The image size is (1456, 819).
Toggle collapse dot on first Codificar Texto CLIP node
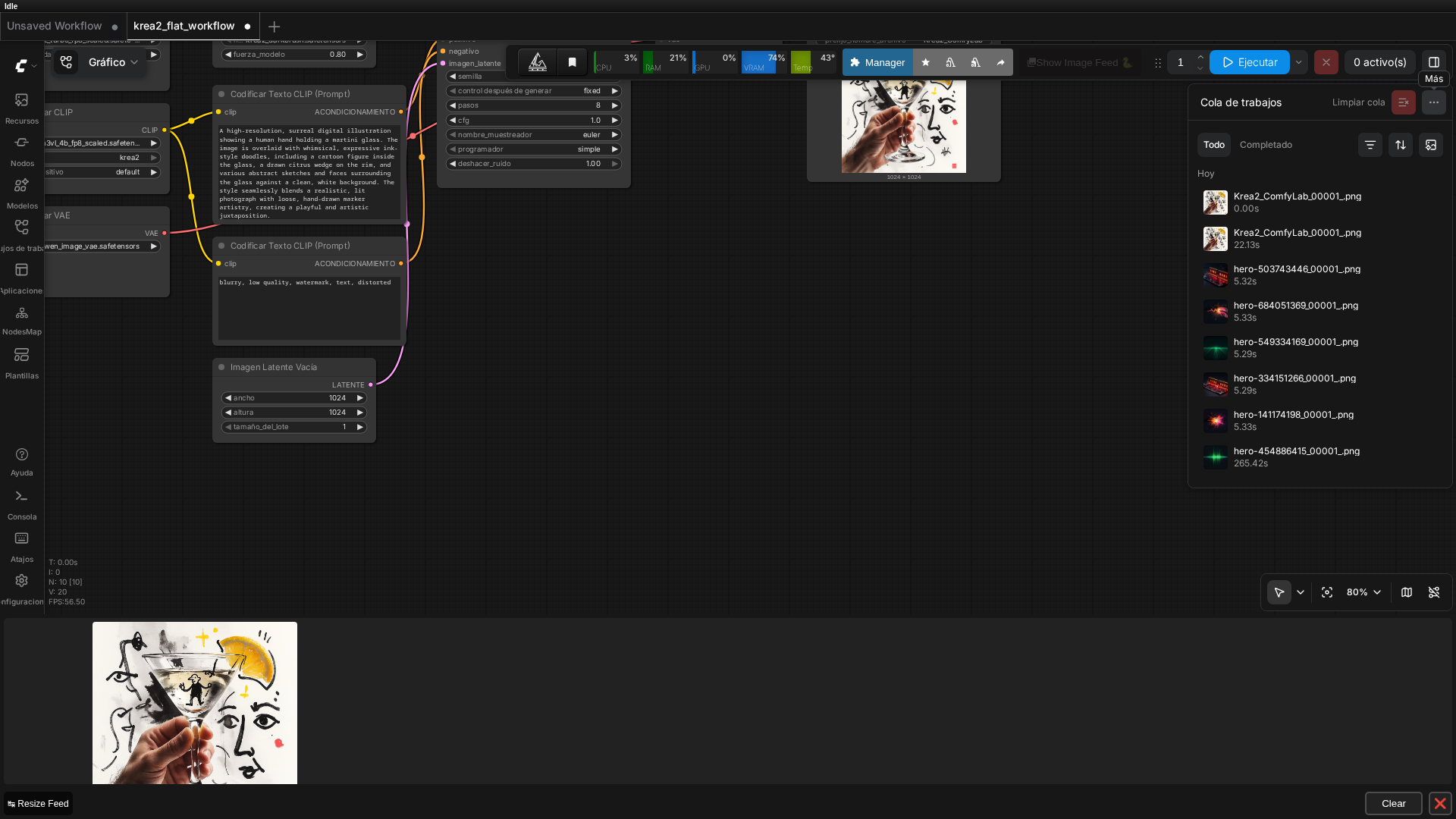pos(221,94)
